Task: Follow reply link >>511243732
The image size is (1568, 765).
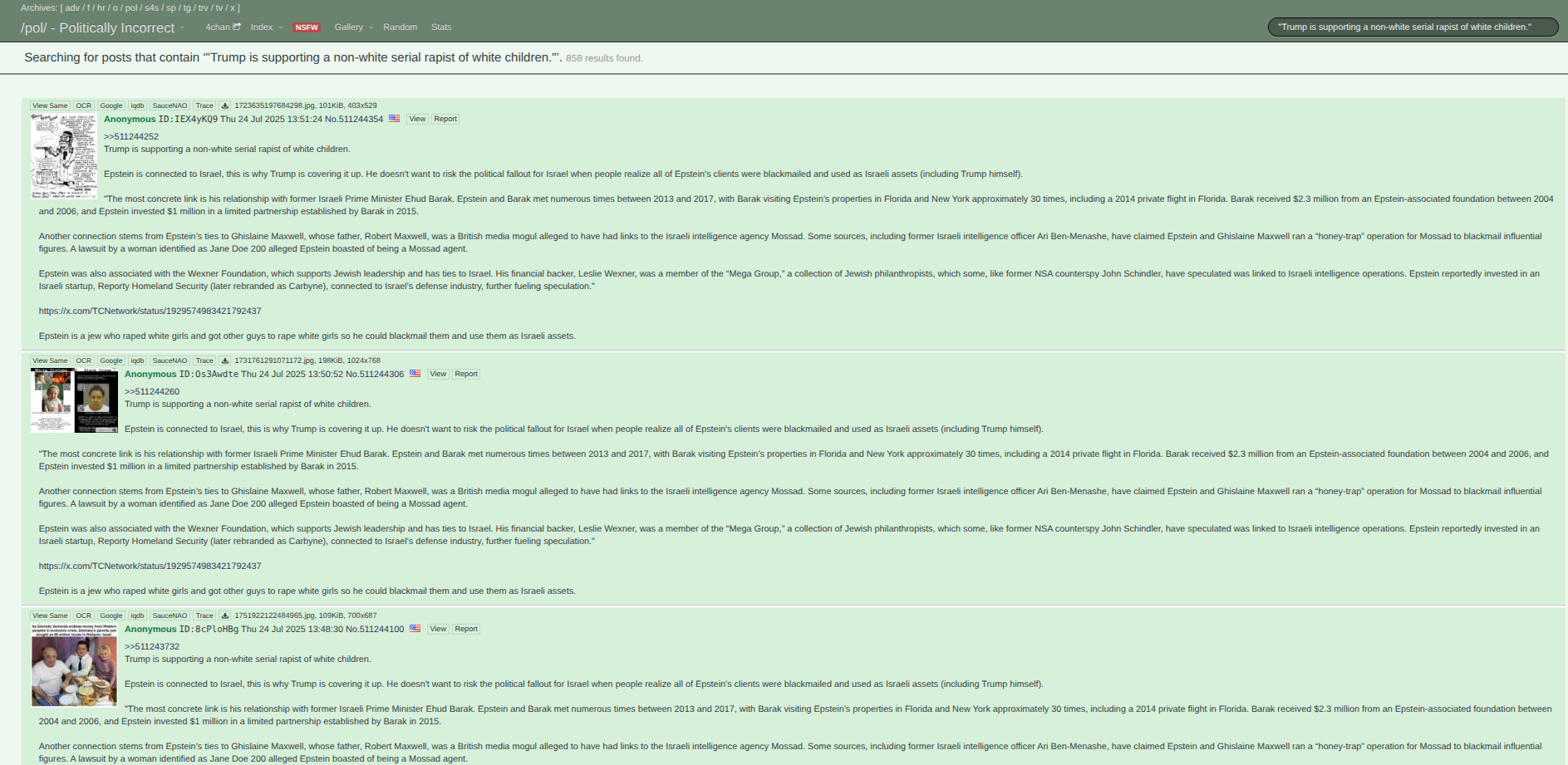Action: pyautogui.click(x=152, y=646)
